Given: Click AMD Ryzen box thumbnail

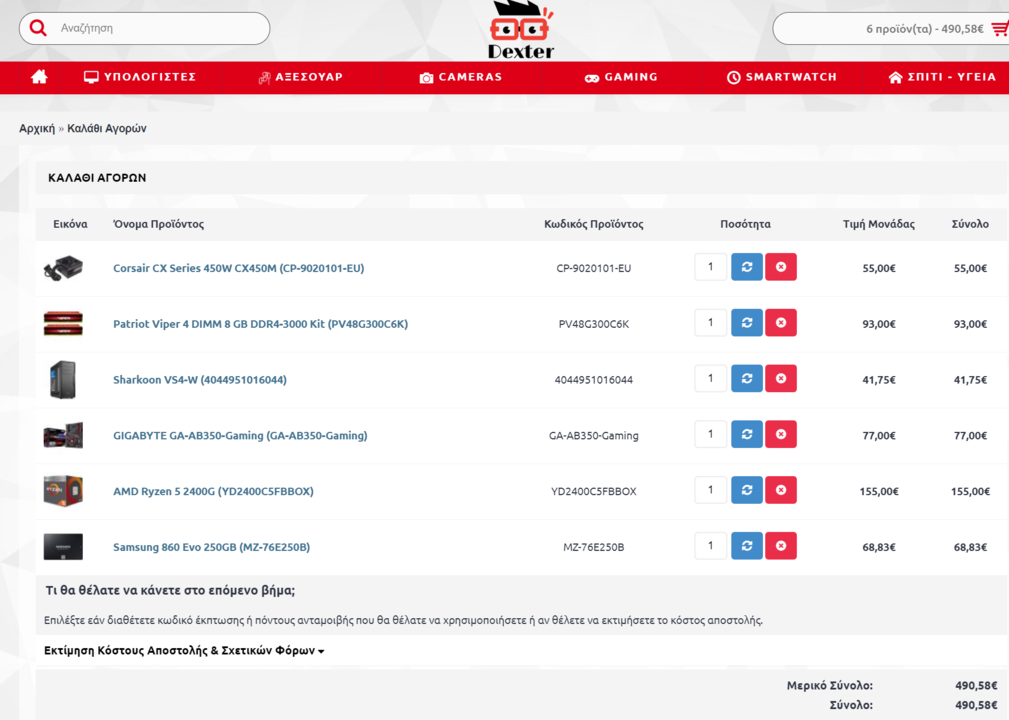Looking at the screenshot, I should pos(63,491).
